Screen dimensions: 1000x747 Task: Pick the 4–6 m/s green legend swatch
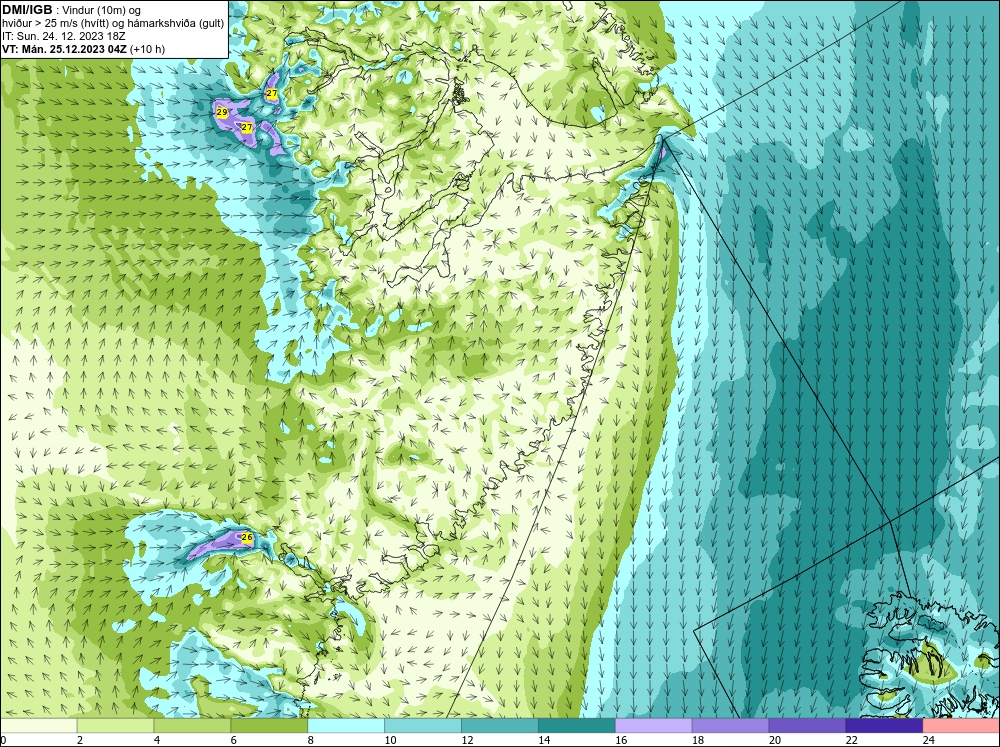pos(192,726)
